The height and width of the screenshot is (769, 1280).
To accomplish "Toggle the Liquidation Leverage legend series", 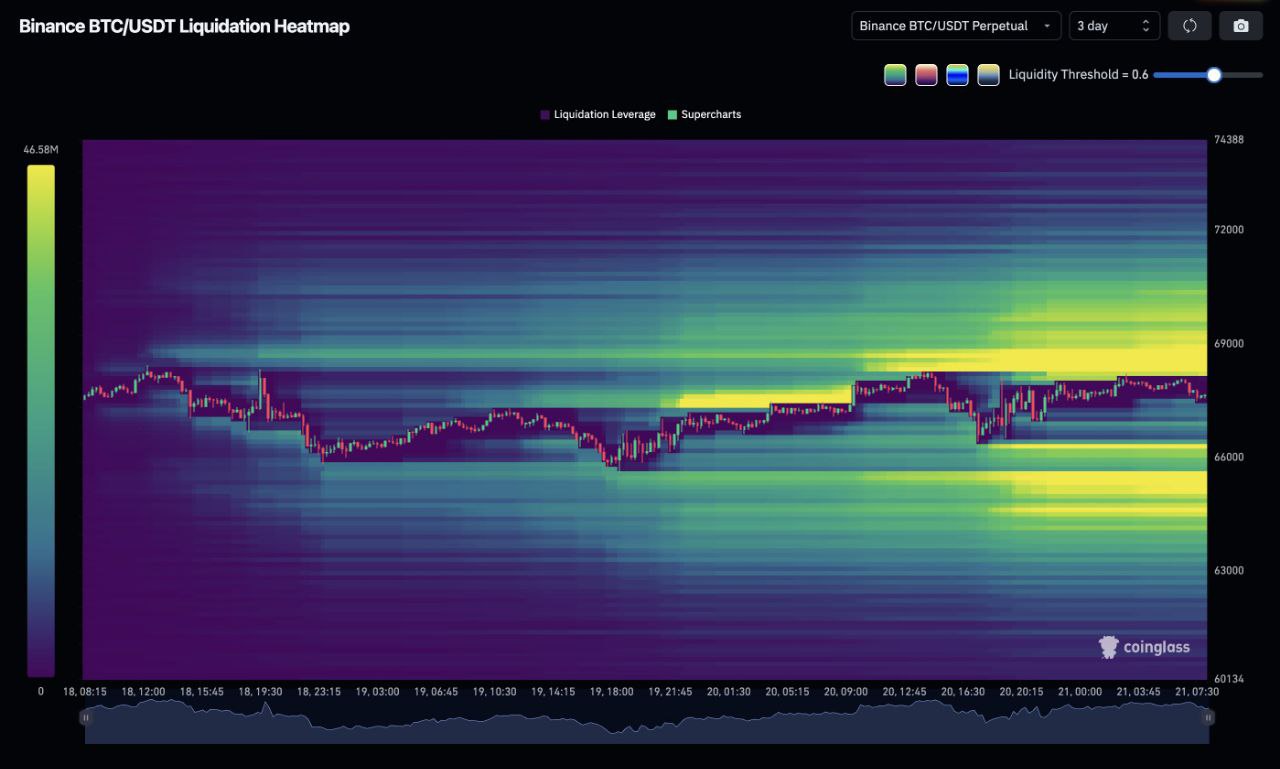I will point(598,115).
